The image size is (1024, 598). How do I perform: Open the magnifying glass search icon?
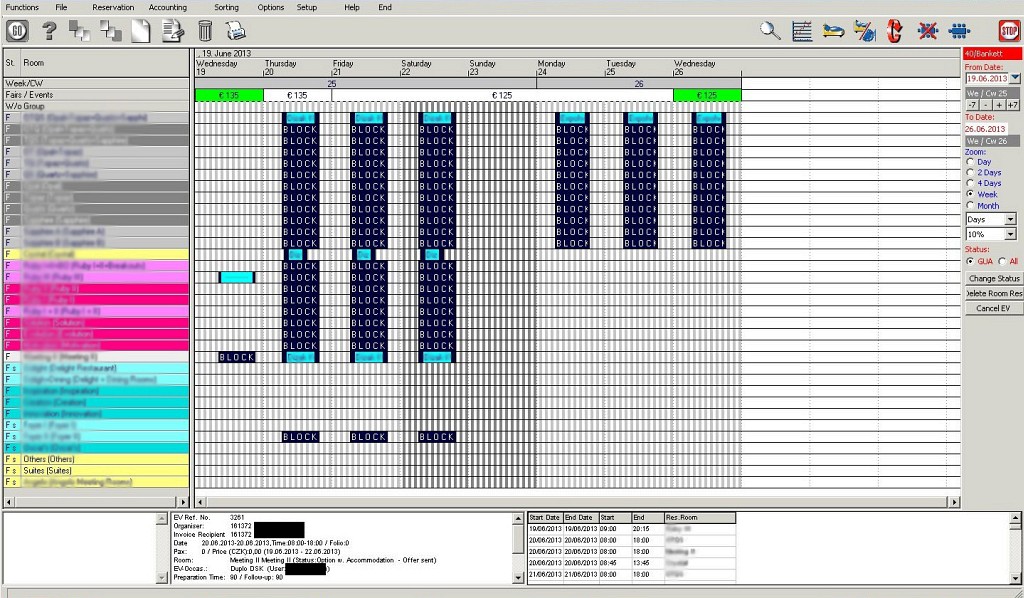(x=771, y=31)
